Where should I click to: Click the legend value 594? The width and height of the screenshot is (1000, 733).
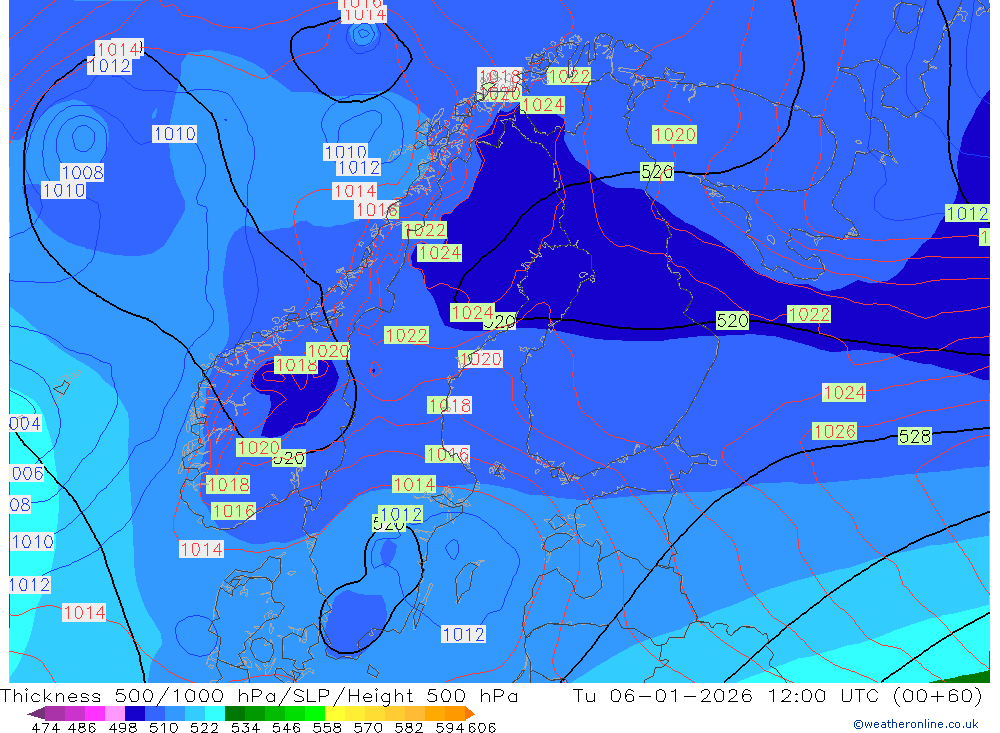tap(450, 727)
